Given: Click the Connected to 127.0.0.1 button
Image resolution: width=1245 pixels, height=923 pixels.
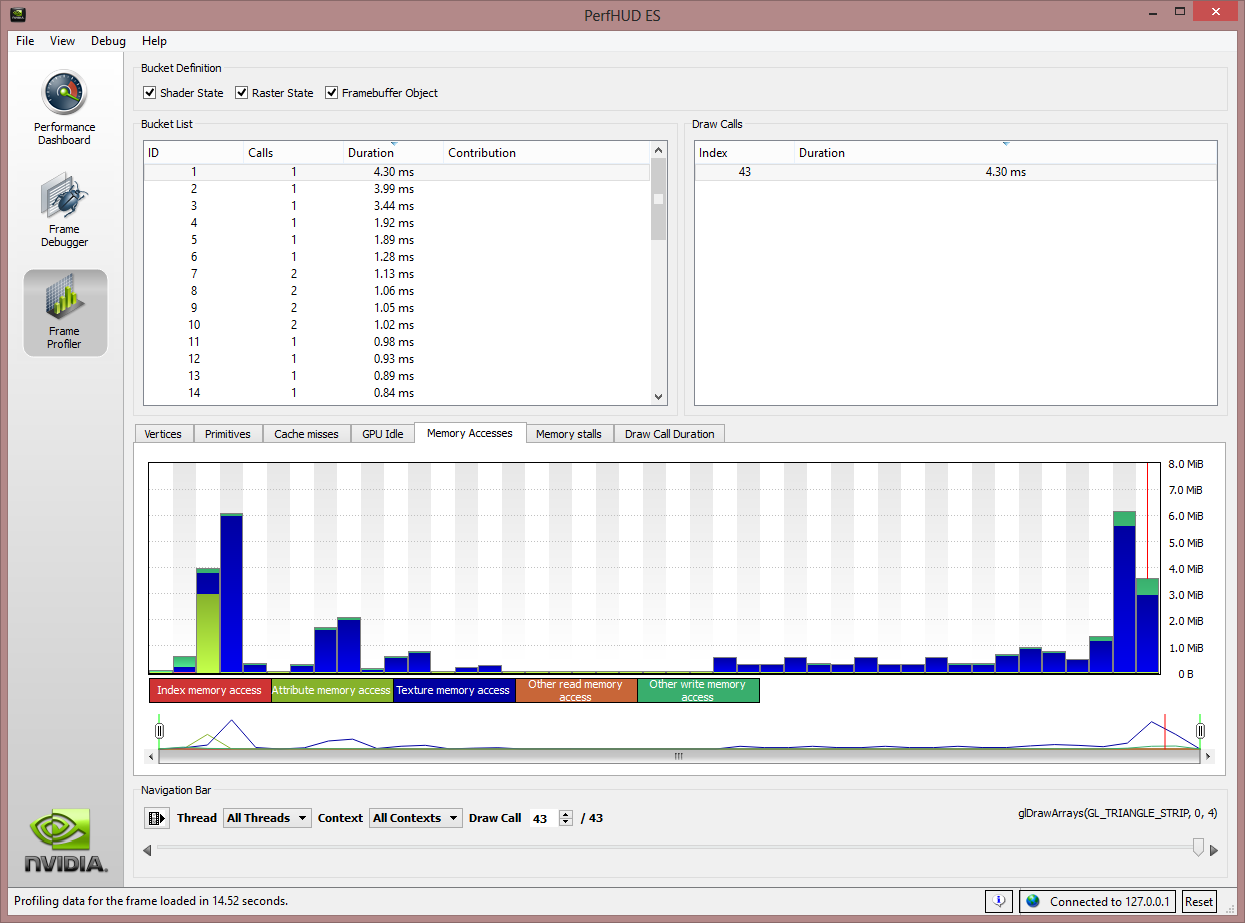Looking at the screenshot, I should coord(1098,901).
